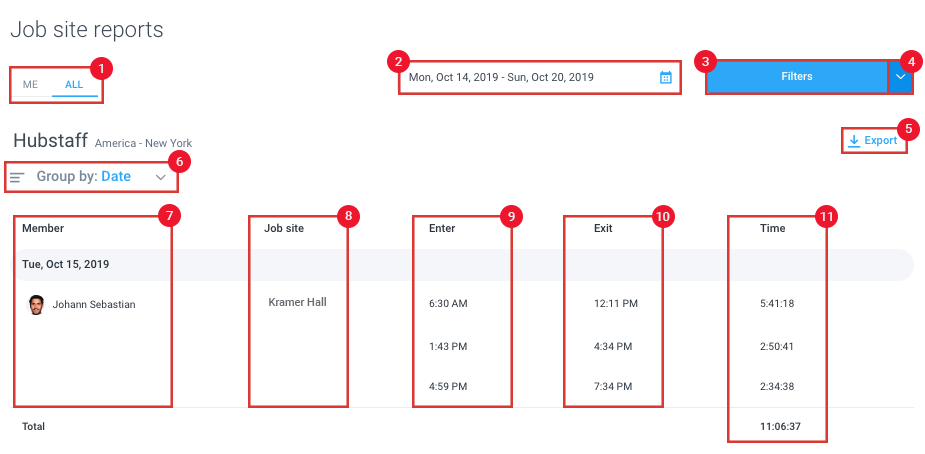Click the Time column header
925x454 pixels.
(772, 228)
